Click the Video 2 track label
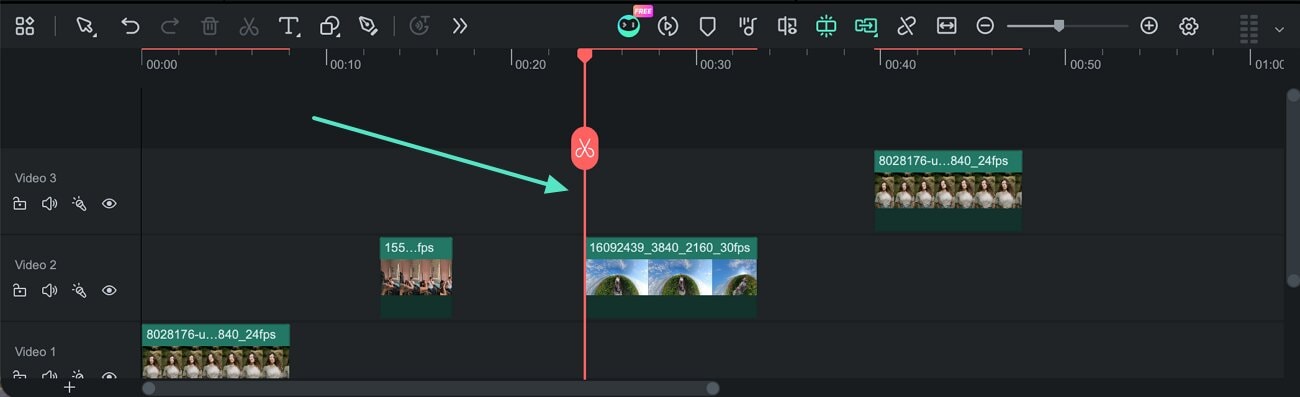 point(35,265)
